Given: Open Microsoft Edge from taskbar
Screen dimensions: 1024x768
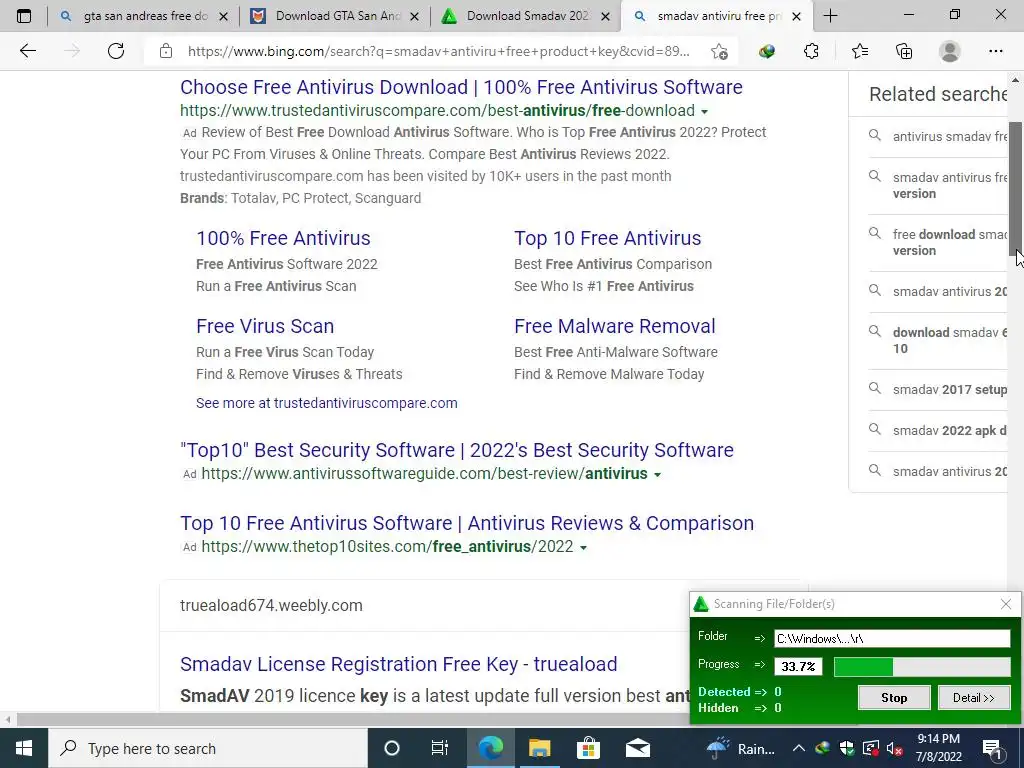Looking at the screenshot, I should tap(490, 748).
